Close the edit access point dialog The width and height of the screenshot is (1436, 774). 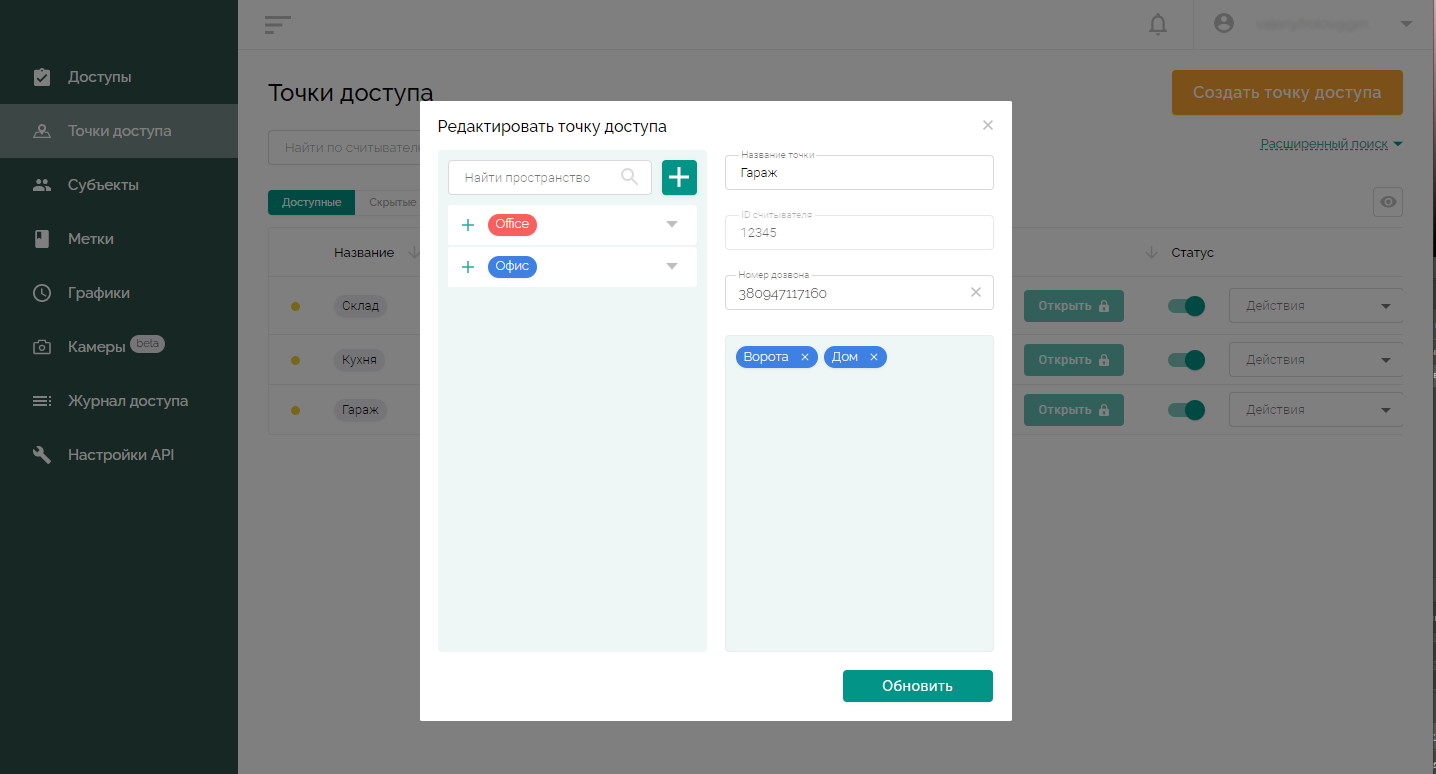988,125
